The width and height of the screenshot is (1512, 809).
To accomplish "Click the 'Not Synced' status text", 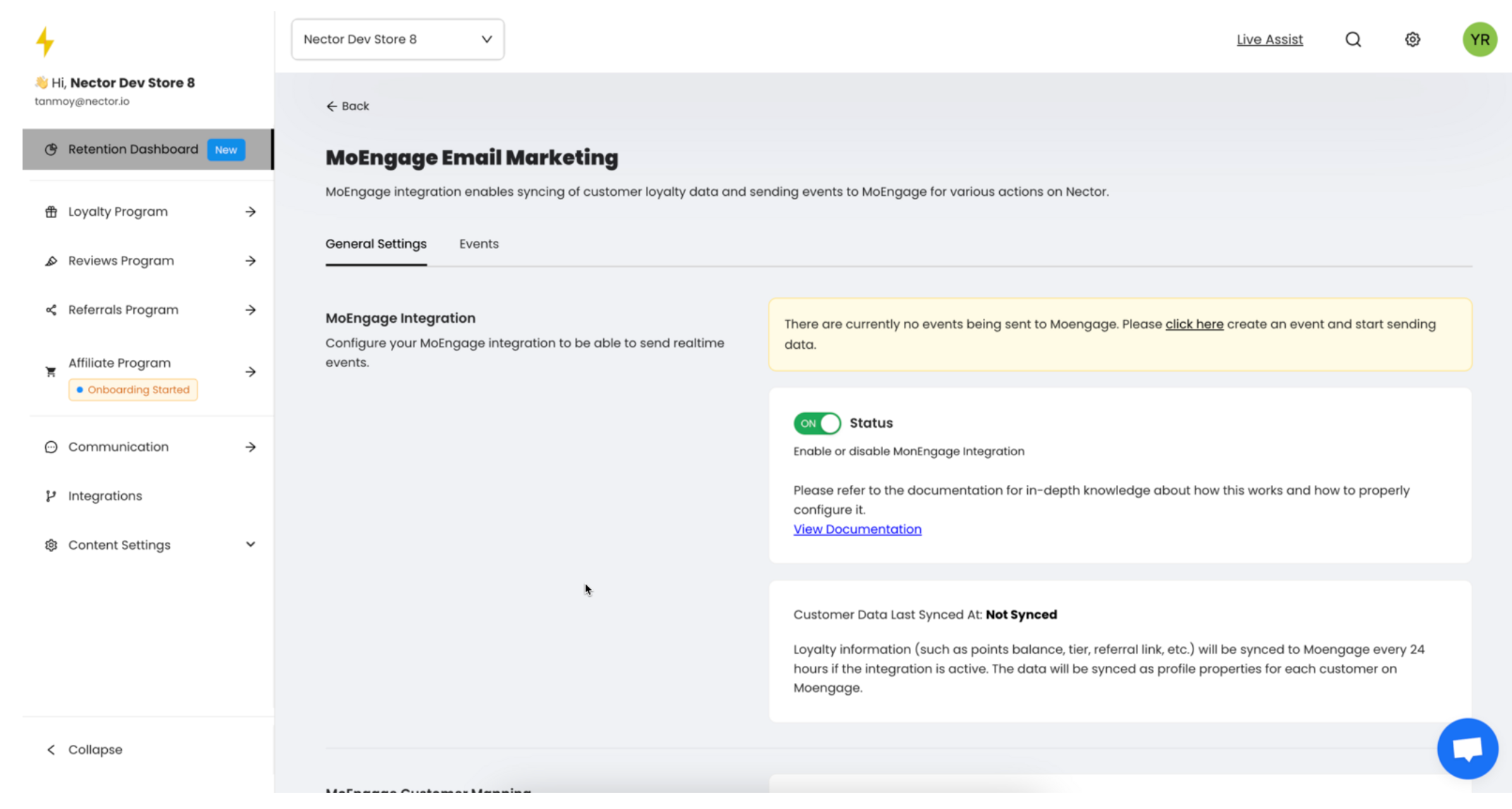I will pyautogui.click(x=1021, y=615).
